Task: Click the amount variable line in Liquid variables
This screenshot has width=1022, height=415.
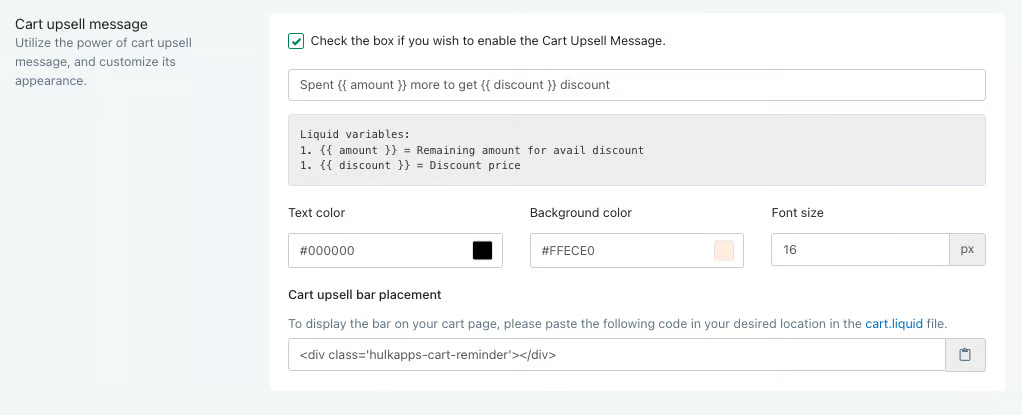Action: point(472,150)
